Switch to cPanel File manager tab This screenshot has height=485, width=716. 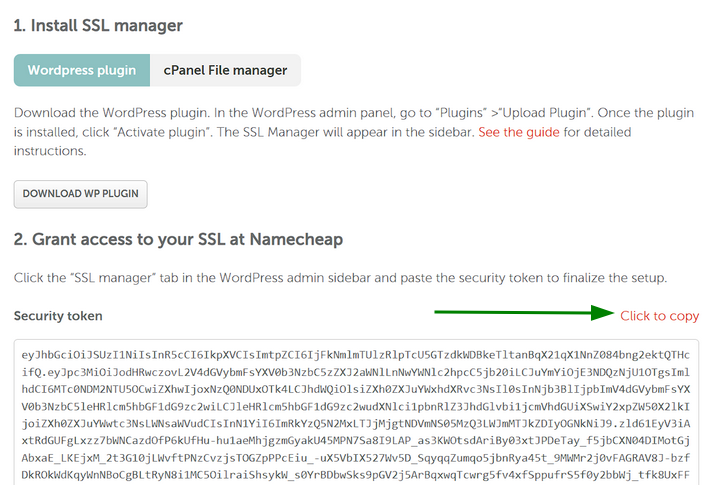(x=226, y=70)
